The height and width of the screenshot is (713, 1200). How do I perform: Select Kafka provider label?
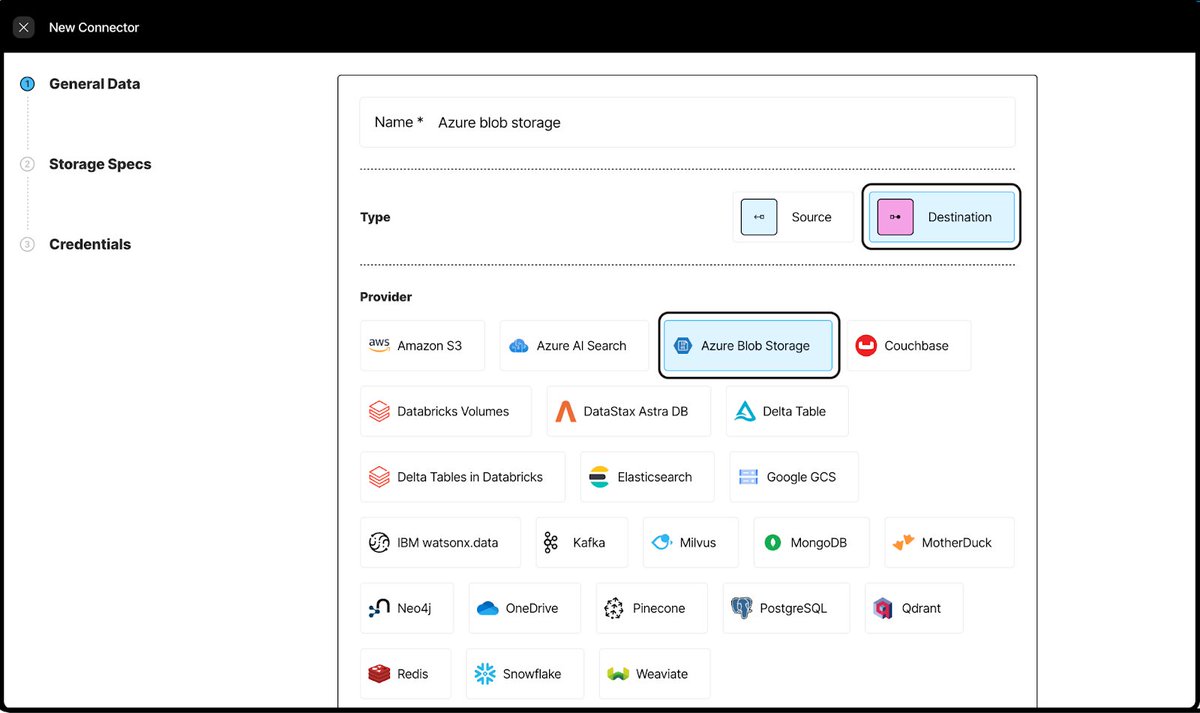(589, 543)
